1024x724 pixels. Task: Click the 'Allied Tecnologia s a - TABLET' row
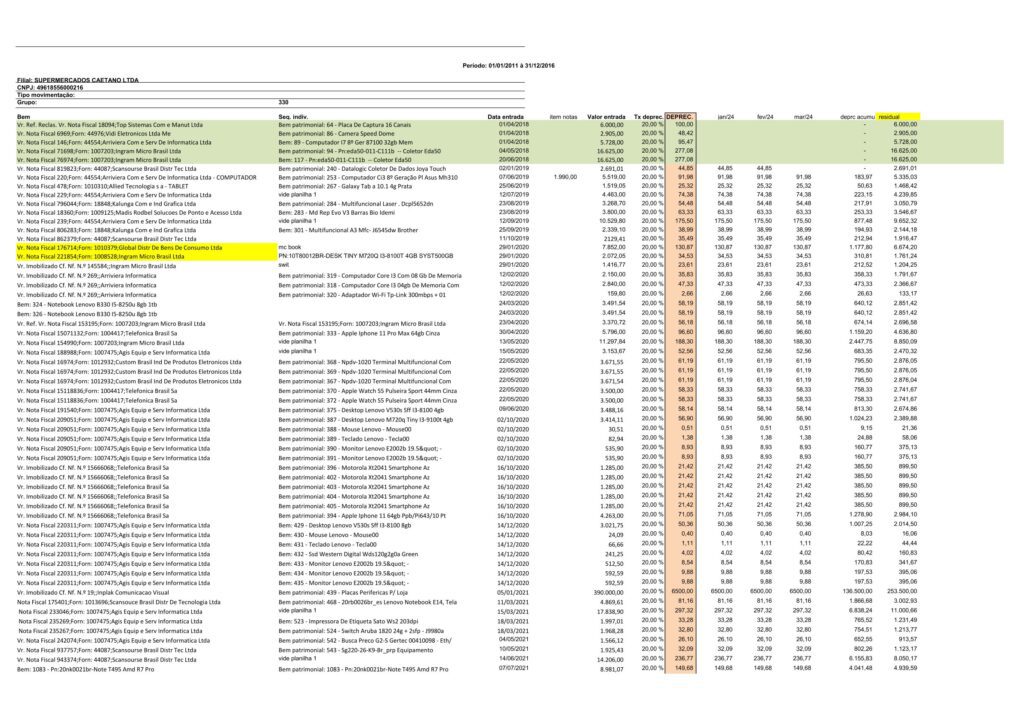[103, 186]
